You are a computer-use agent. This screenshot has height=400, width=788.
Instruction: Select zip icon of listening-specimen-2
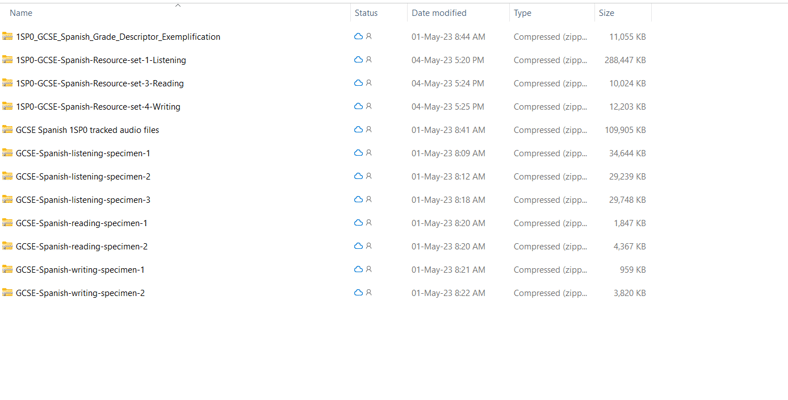coord(7,176)
